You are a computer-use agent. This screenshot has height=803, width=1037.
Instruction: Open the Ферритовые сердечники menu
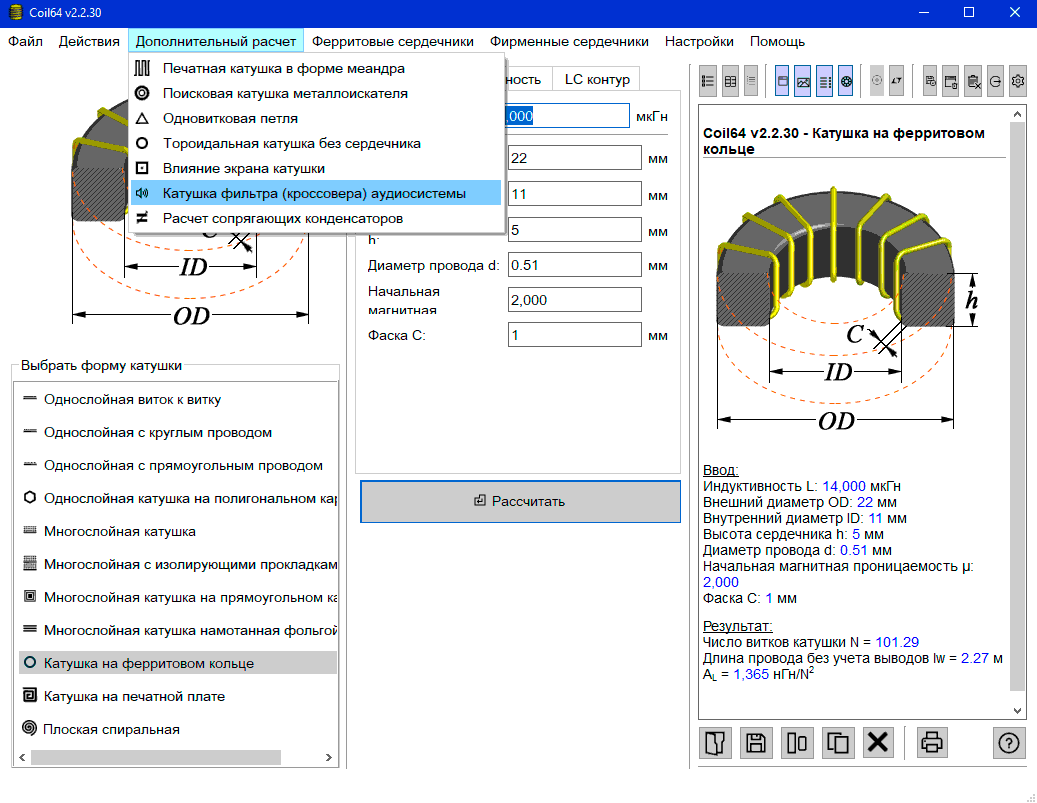(393, 41)
